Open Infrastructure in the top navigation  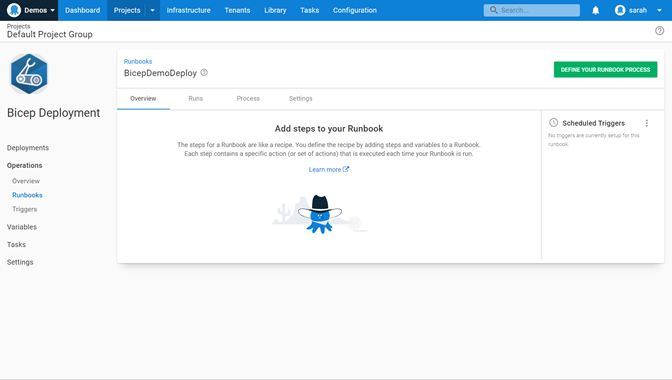click(189, 10)
